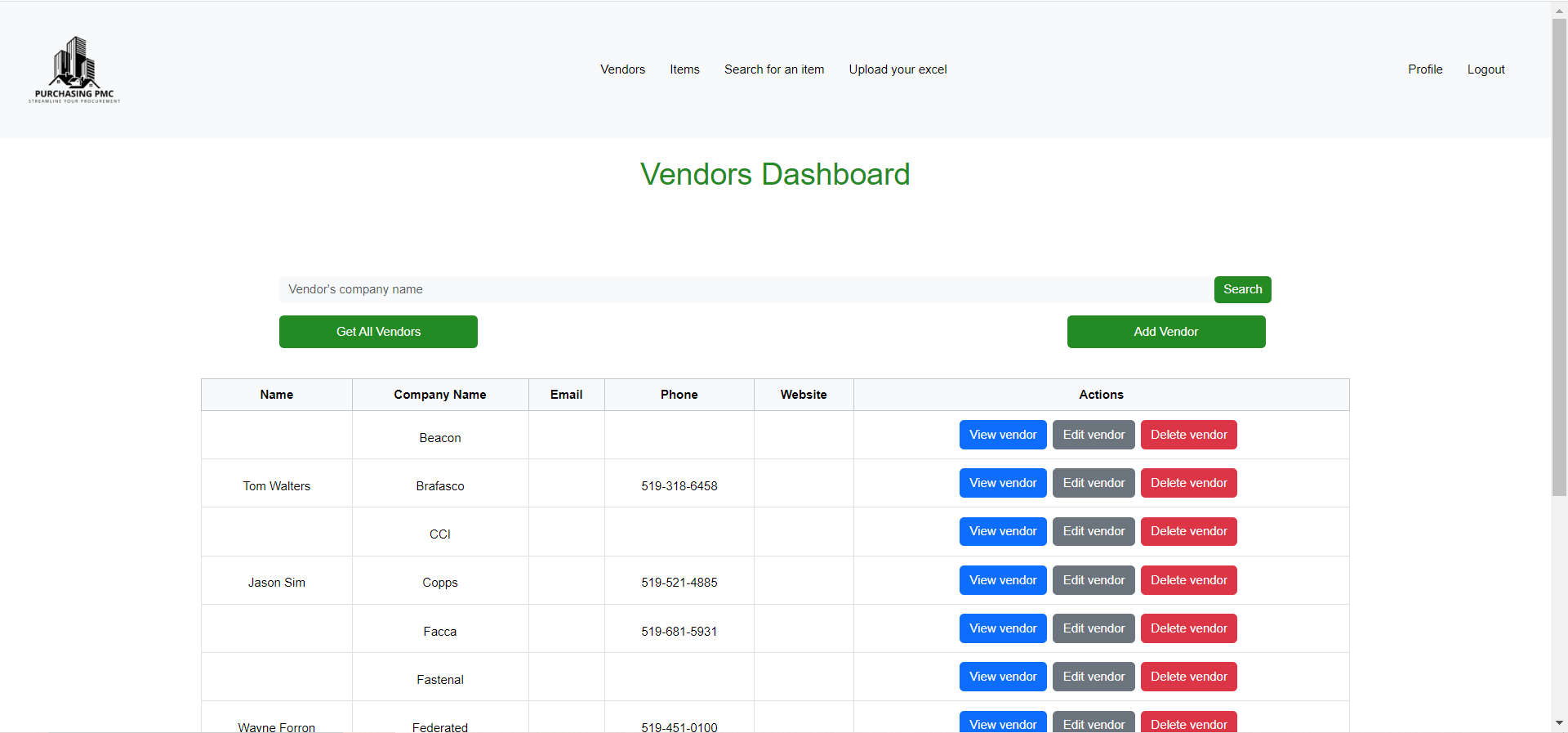
Task: Click Logout in the header
Action: [1486, 69]
